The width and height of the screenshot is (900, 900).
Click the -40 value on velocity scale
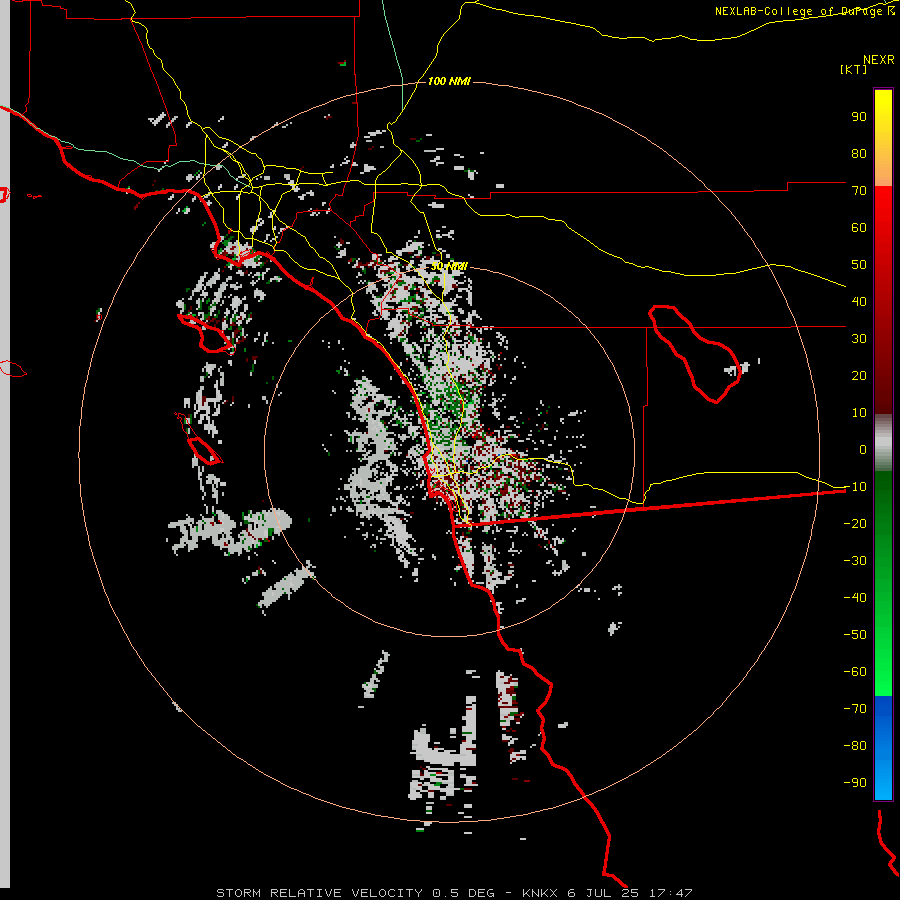(855, 598)
